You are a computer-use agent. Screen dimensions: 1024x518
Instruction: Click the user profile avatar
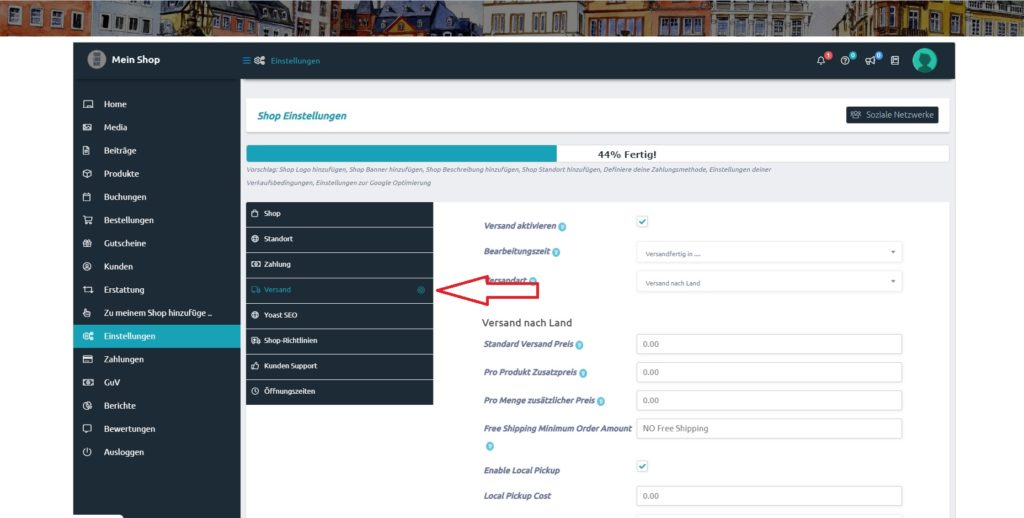[x=924, y=60]
